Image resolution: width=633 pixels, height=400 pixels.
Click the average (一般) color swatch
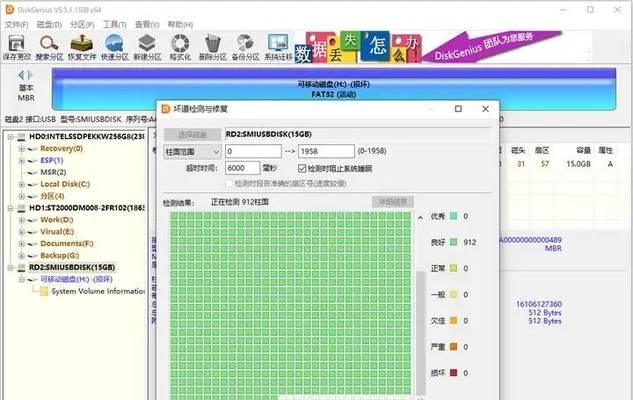tap(453, 295)
